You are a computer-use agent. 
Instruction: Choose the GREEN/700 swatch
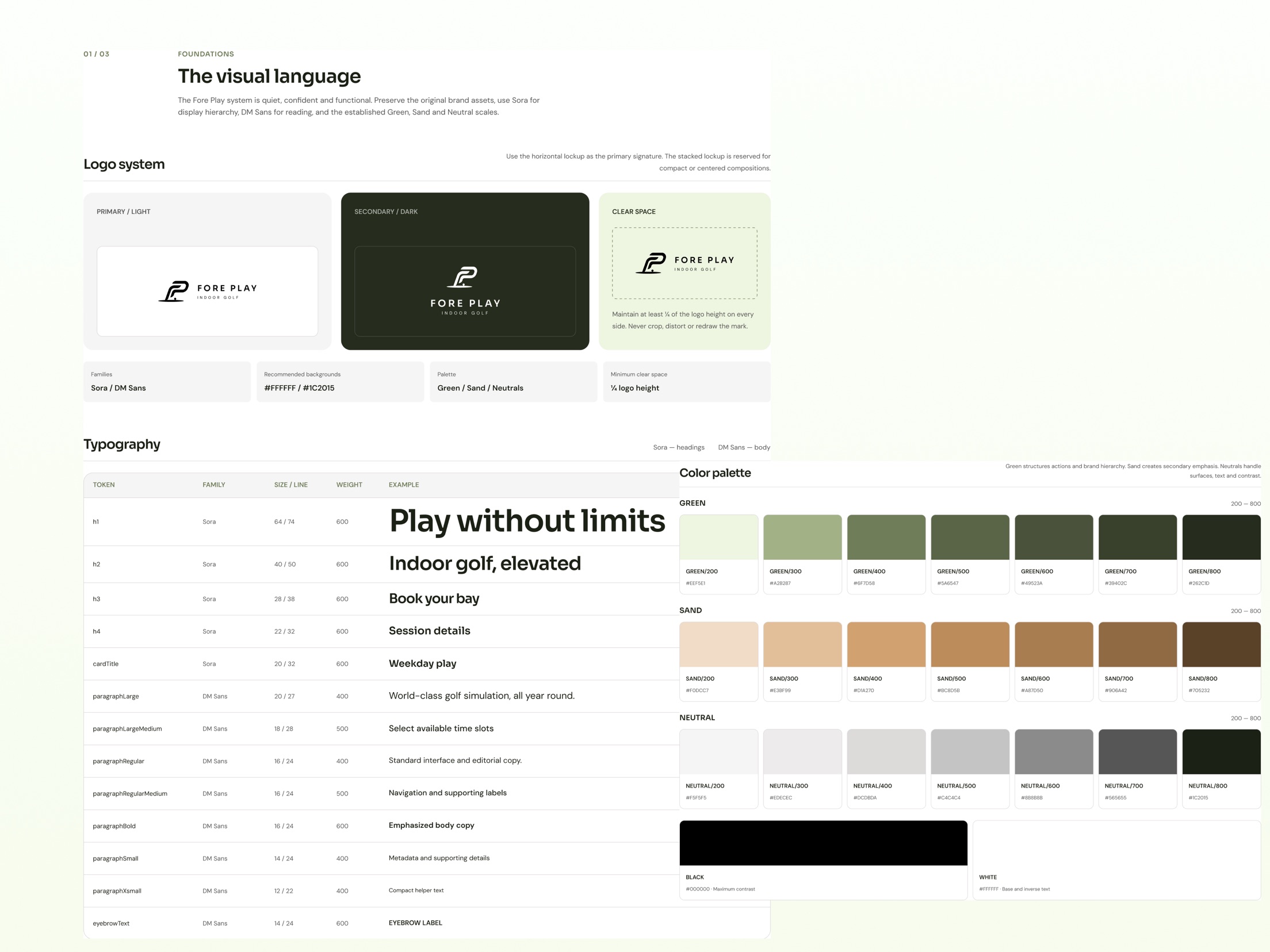click(x=1138, y=554)
